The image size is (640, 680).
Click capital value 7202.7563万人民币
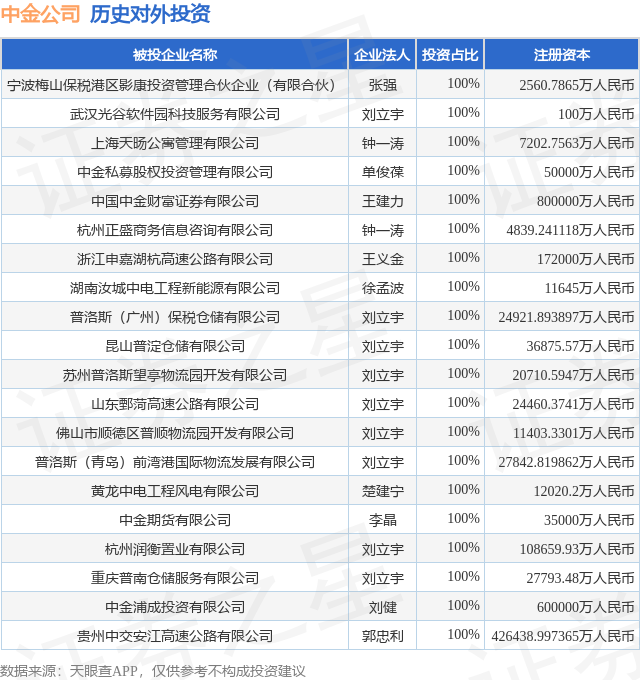pyautogui.click(x=577, y=143)
